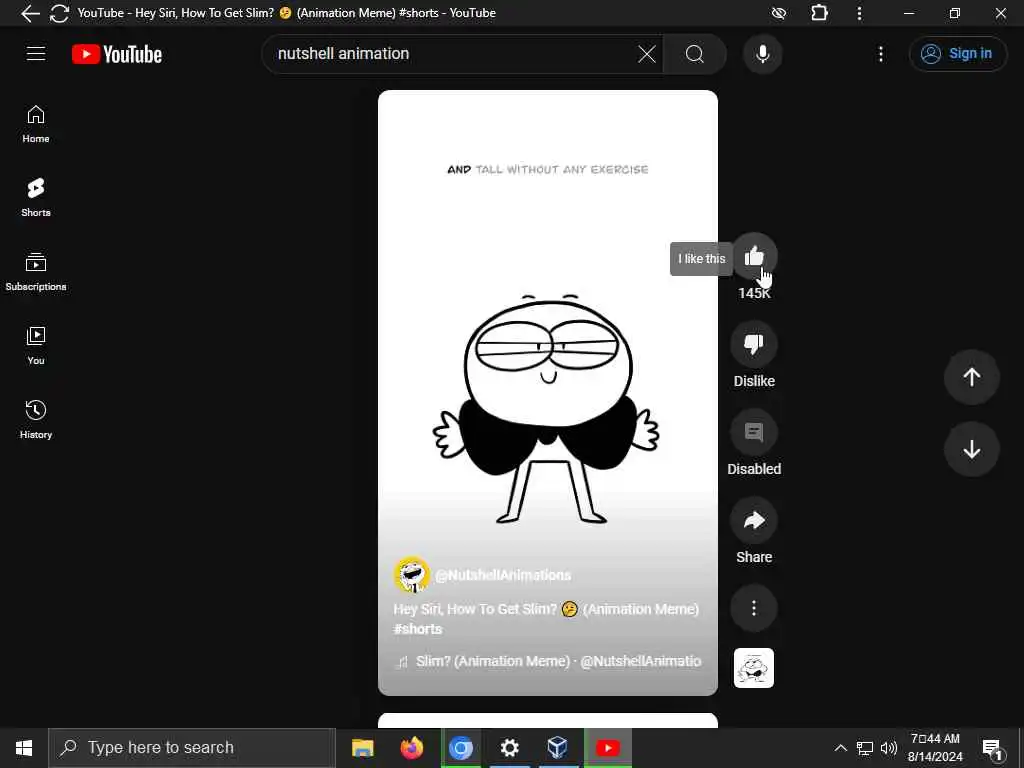Switch to Chromium browser in taskbar
Image resolution: width=1024 pixels, height=768 pixels.
(x=460, y=748)
